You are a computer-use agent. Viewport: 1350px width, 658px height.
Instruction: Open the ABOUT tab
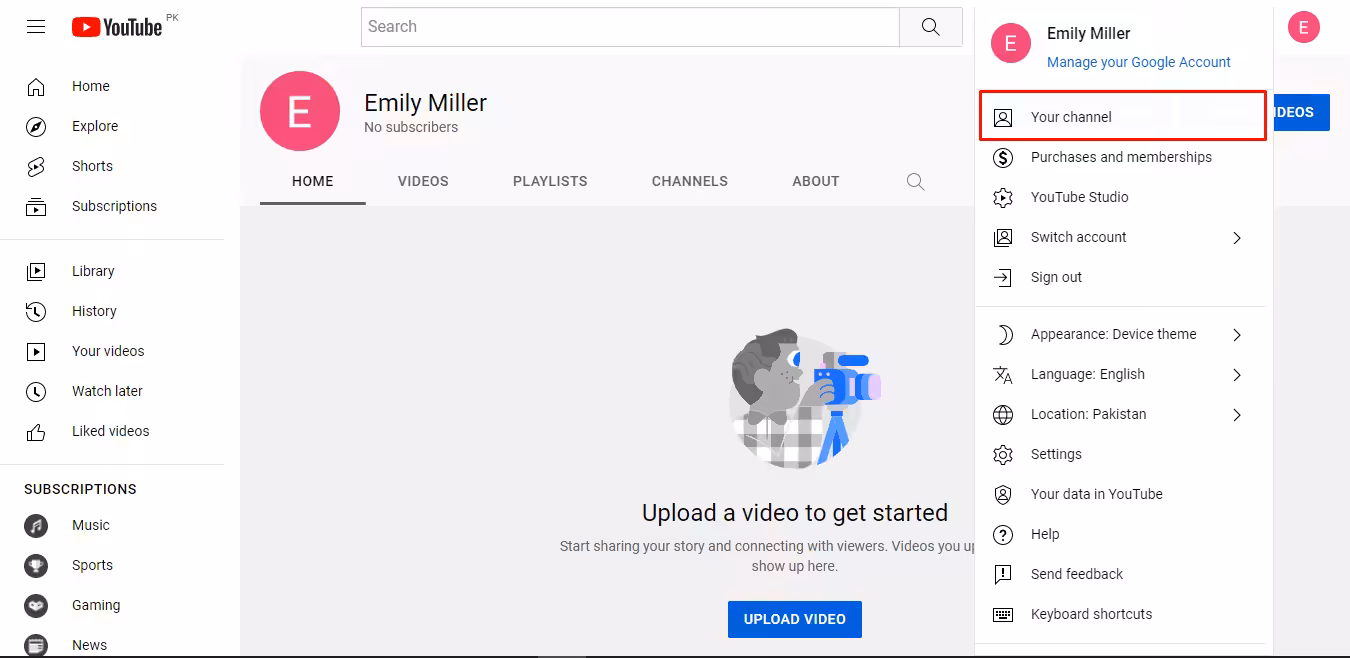coord(816,181)
